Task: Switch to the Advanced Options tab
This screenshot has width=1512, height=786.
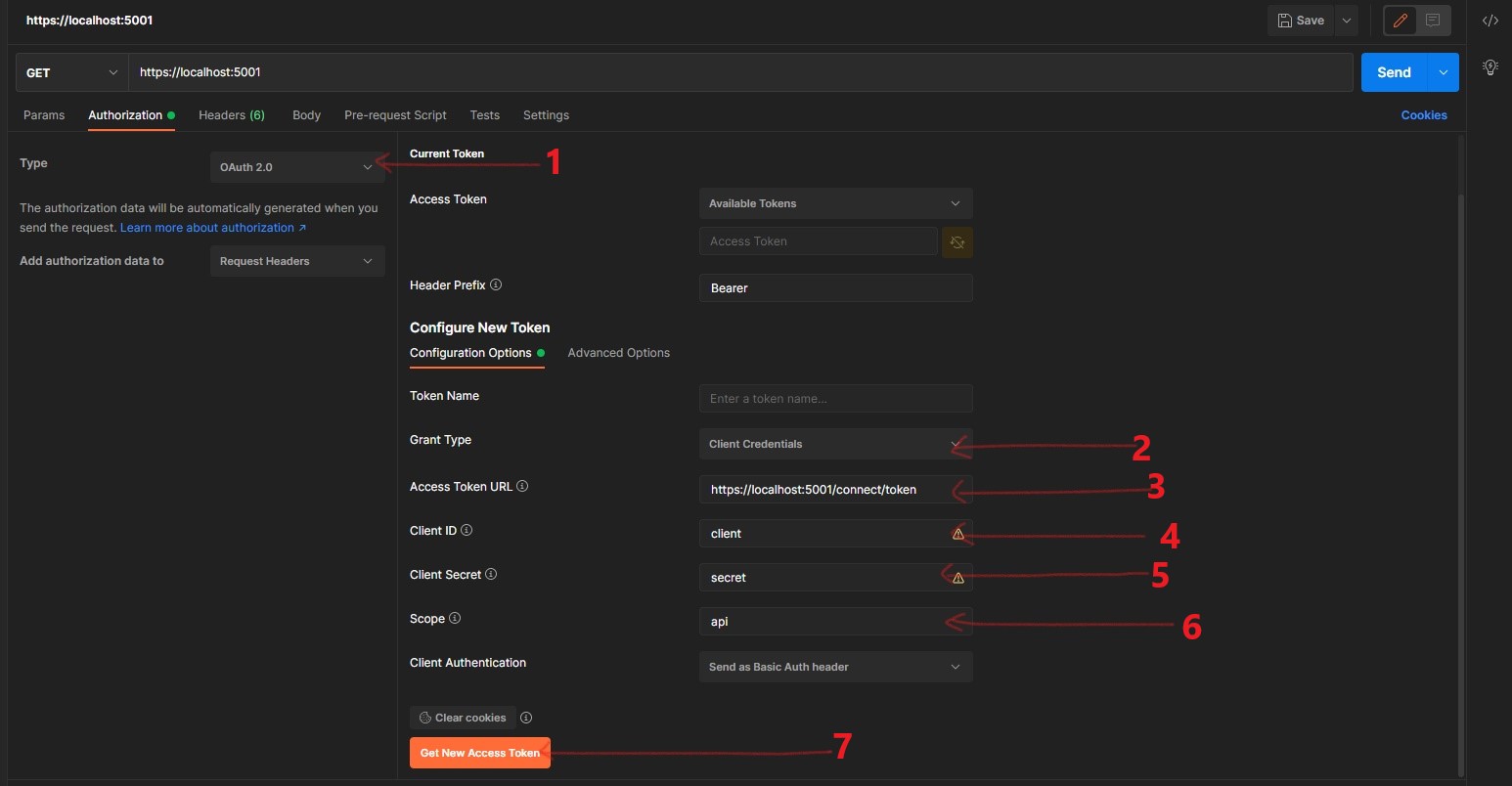Action: point(618,353)
